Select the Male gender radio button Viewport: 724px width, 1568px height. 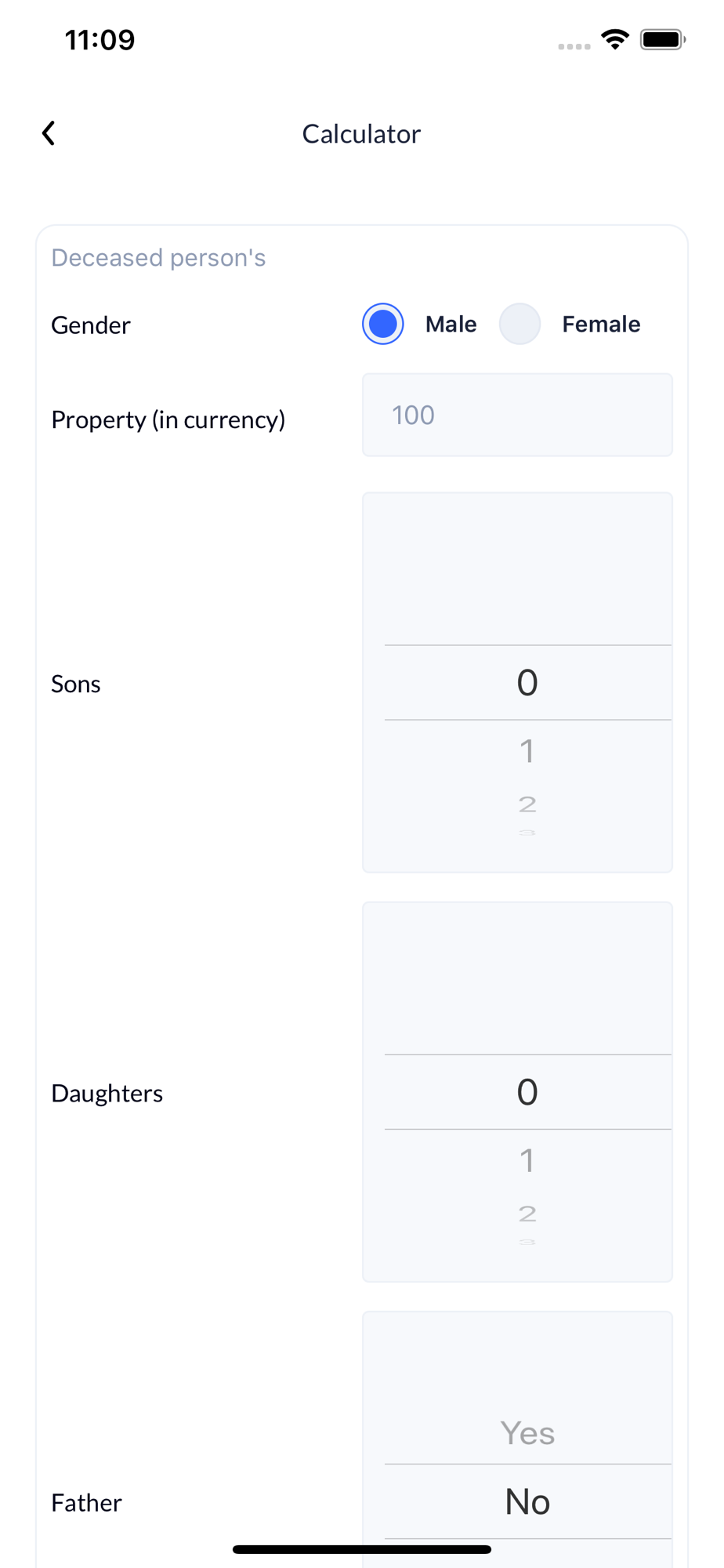point(383,324)
